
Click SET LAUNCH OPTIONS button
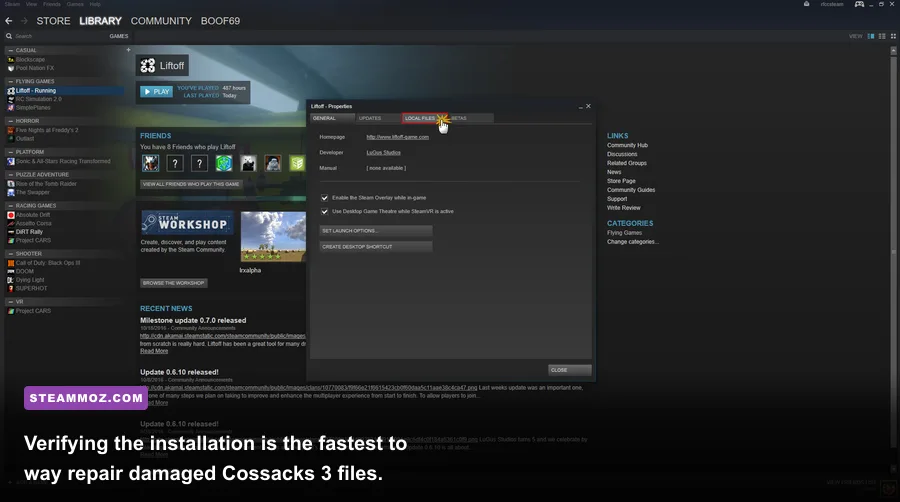[x=375, y=231]
